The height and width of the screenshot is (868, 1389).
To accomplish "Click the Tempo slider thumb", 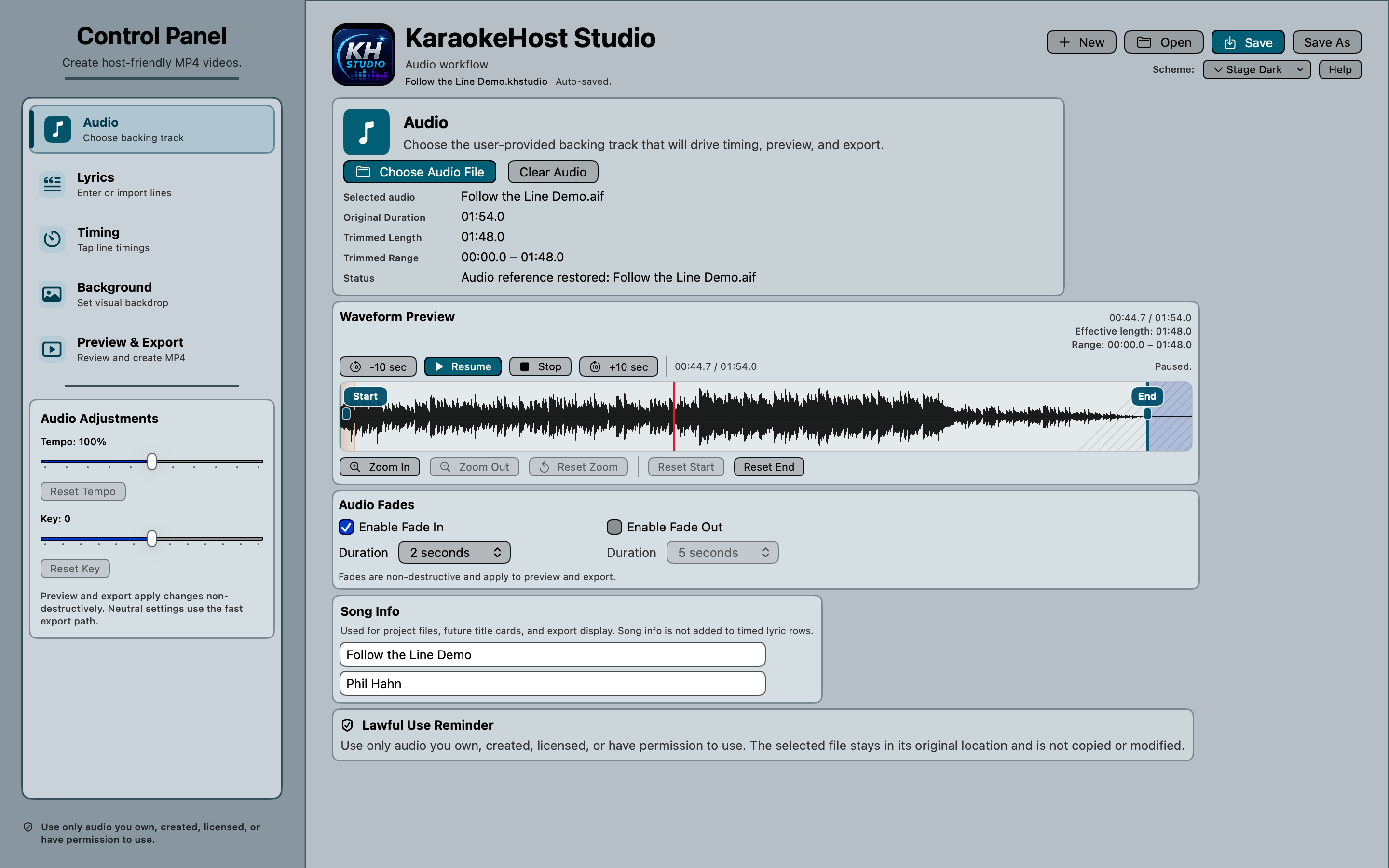I will (151, 461).
